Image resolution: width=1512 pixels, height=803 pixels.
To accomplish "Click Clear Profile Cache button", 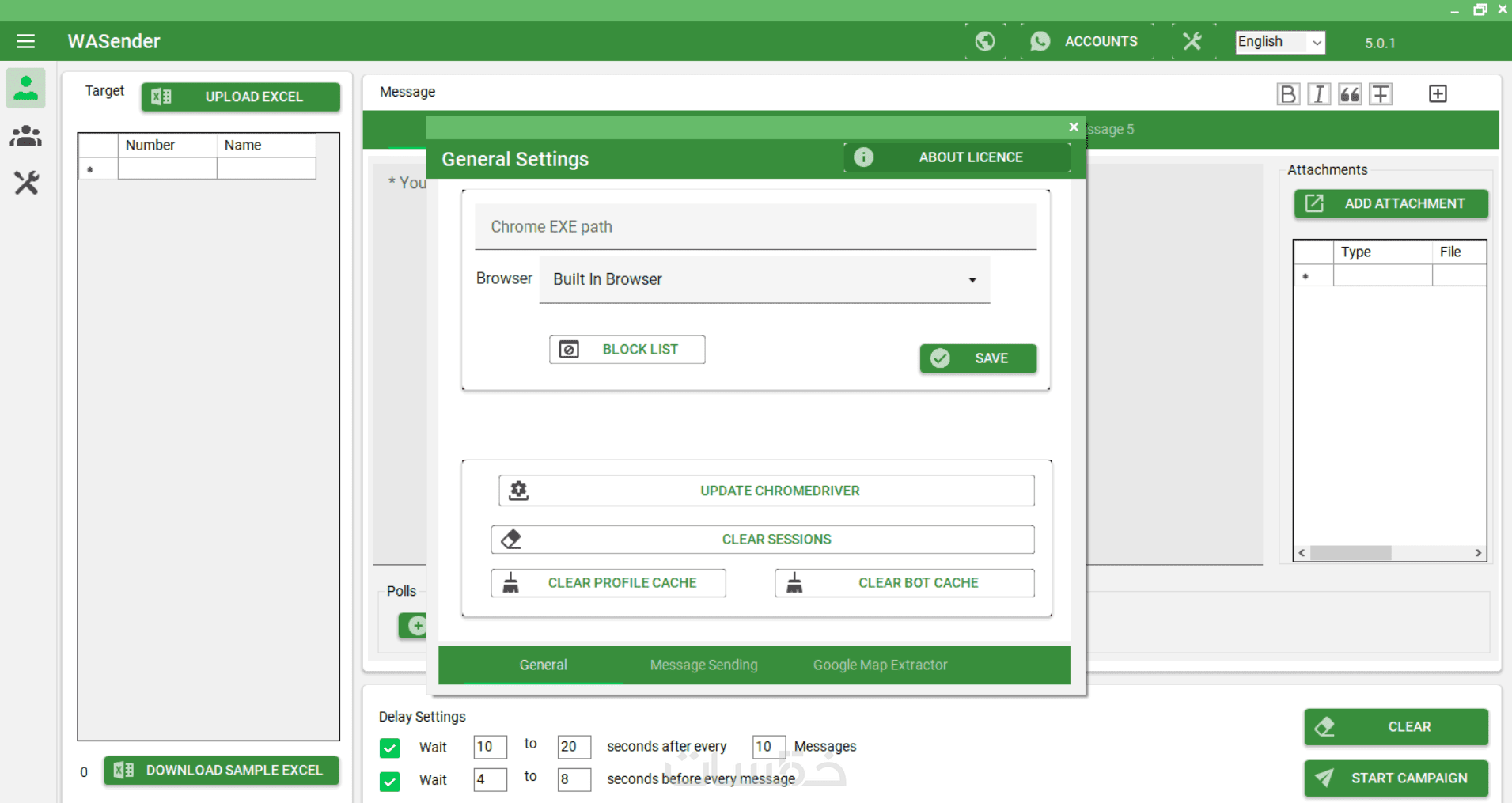I will (608, 583).
